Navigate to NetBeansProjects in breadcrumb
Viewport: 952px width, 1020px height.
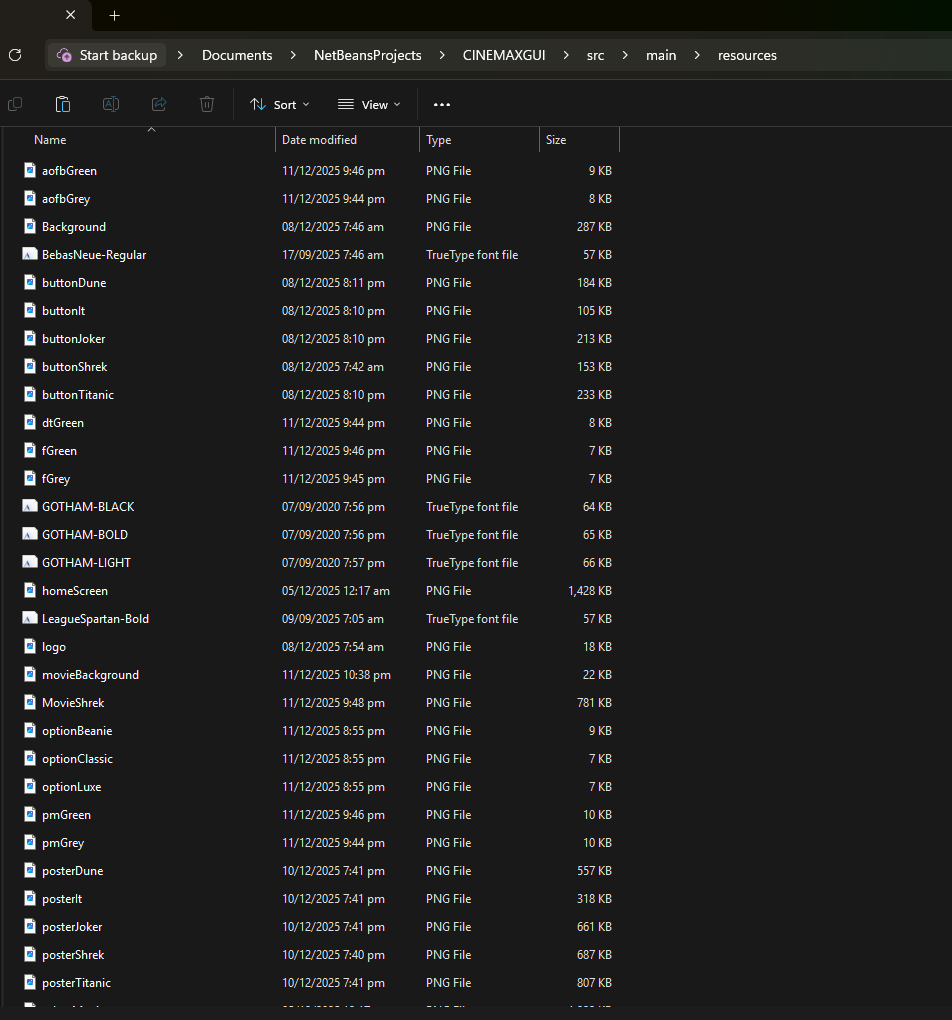[x=367, y=55]
